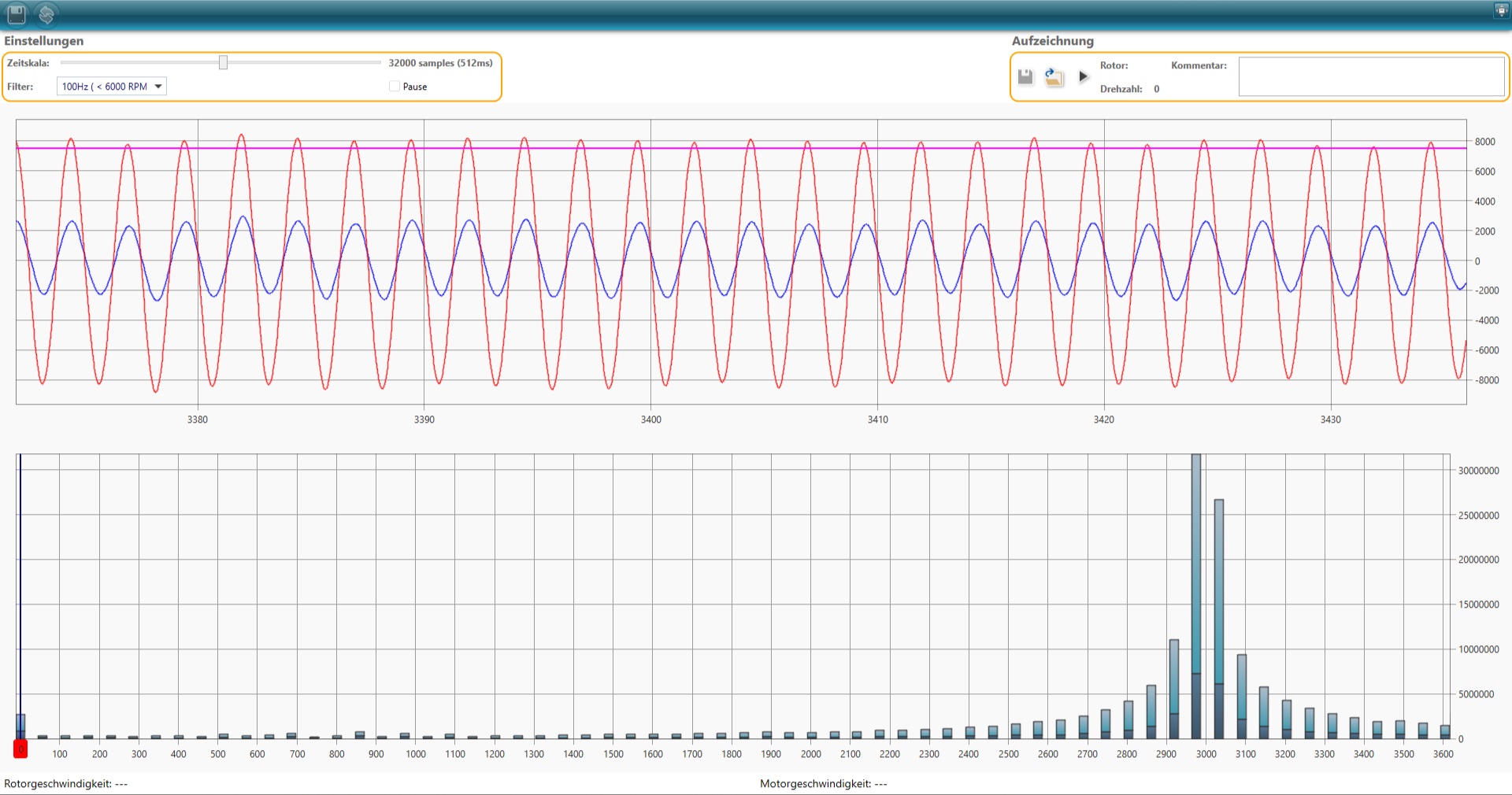Click the 32000 samples readout

pyautogui.click(x=440, y=63)
